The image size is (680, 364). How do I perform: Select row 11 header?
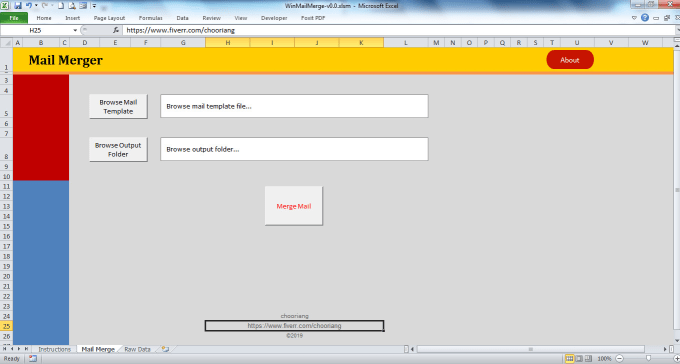[7, 187]
